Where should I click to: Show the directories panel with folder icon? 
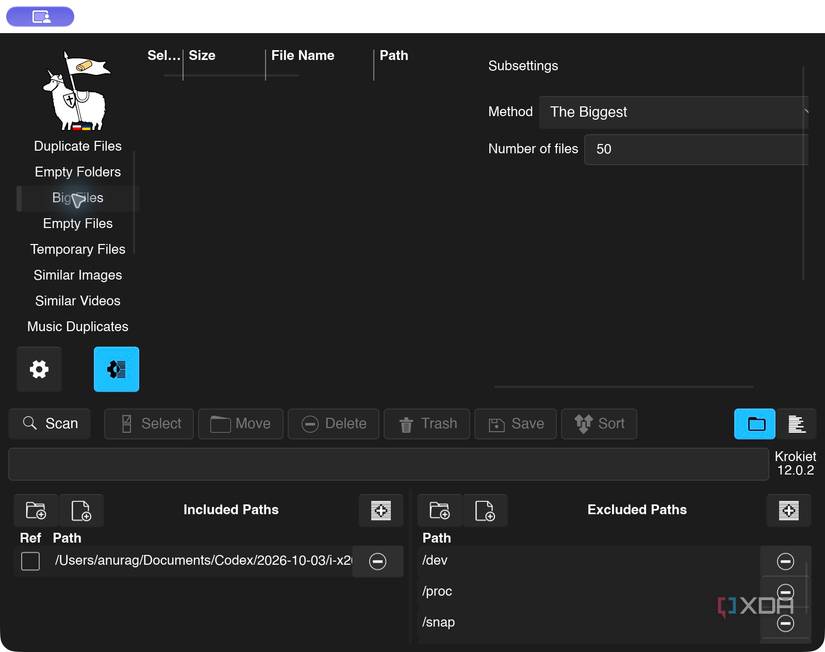coord(754,424)
